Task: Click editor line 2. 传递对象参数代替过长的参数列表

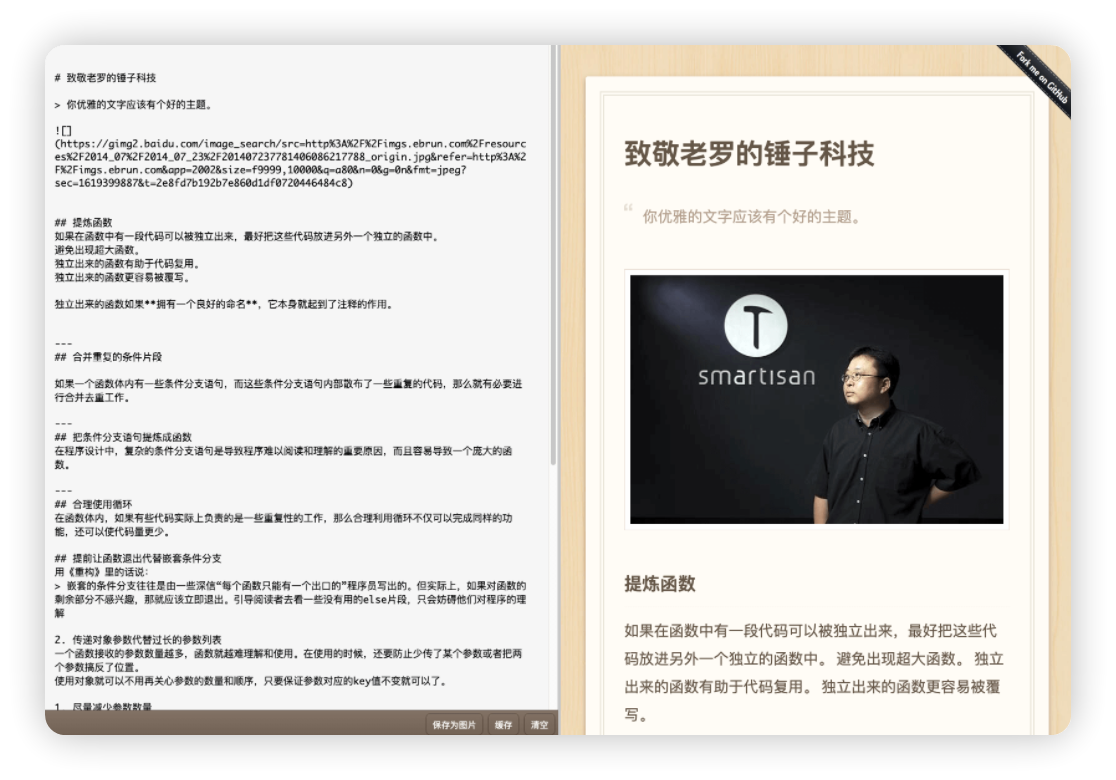Action: pyautogui.click(x=138, y=639)
